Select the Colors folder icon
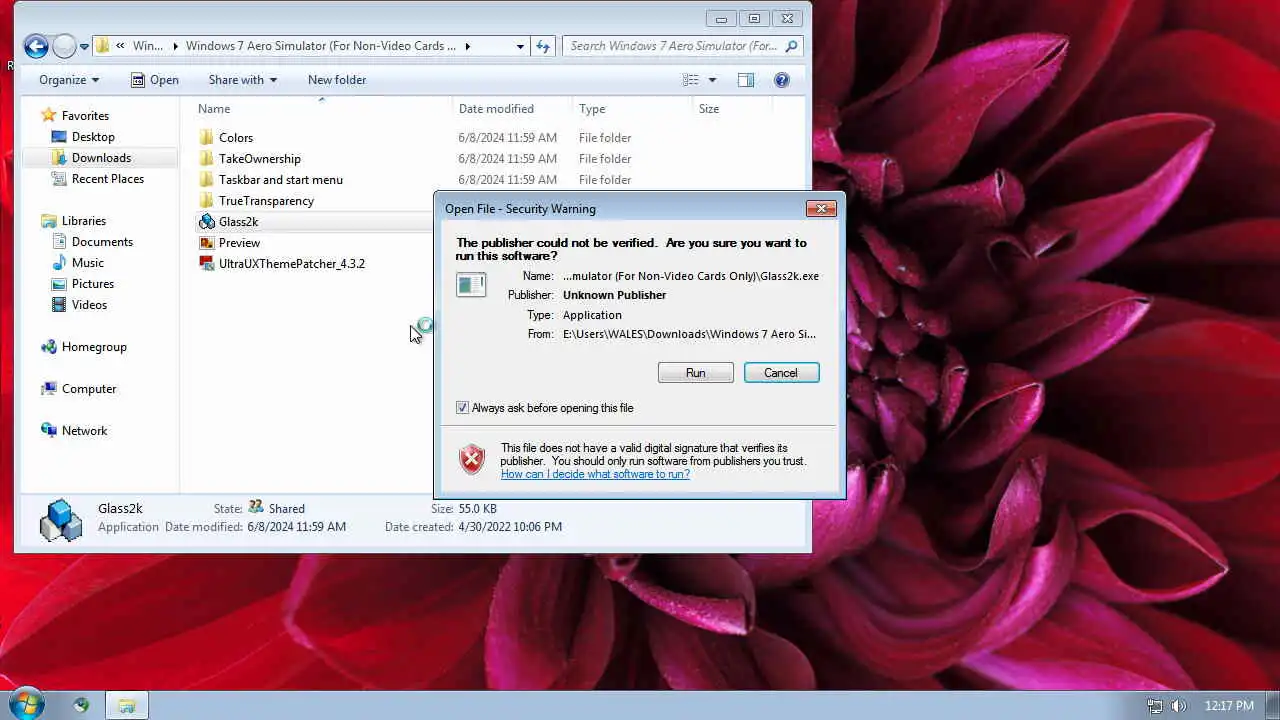 pyautogui.click(x=207, y=137)
